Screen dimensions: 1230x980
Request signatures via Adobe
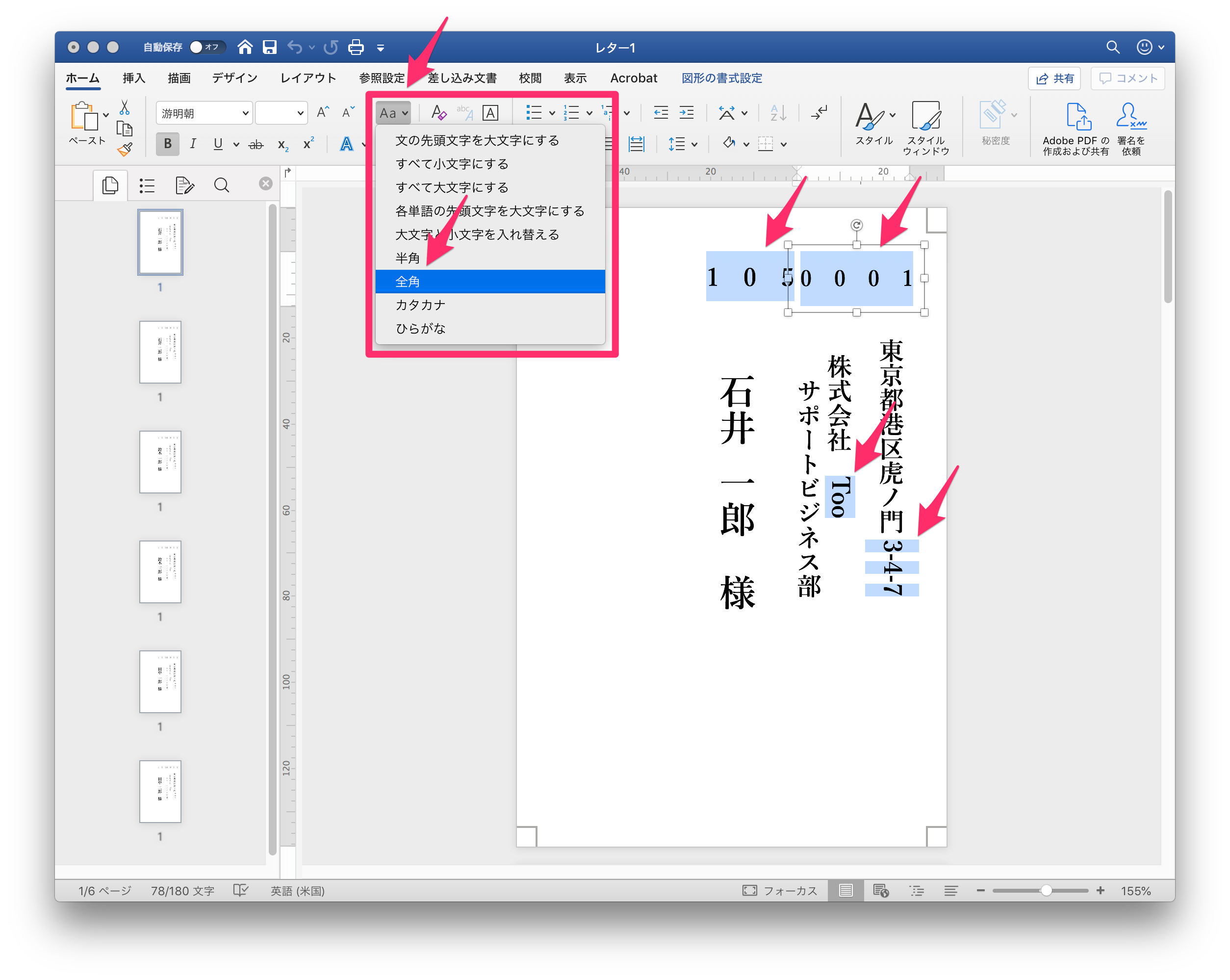tap(1131, 129)
